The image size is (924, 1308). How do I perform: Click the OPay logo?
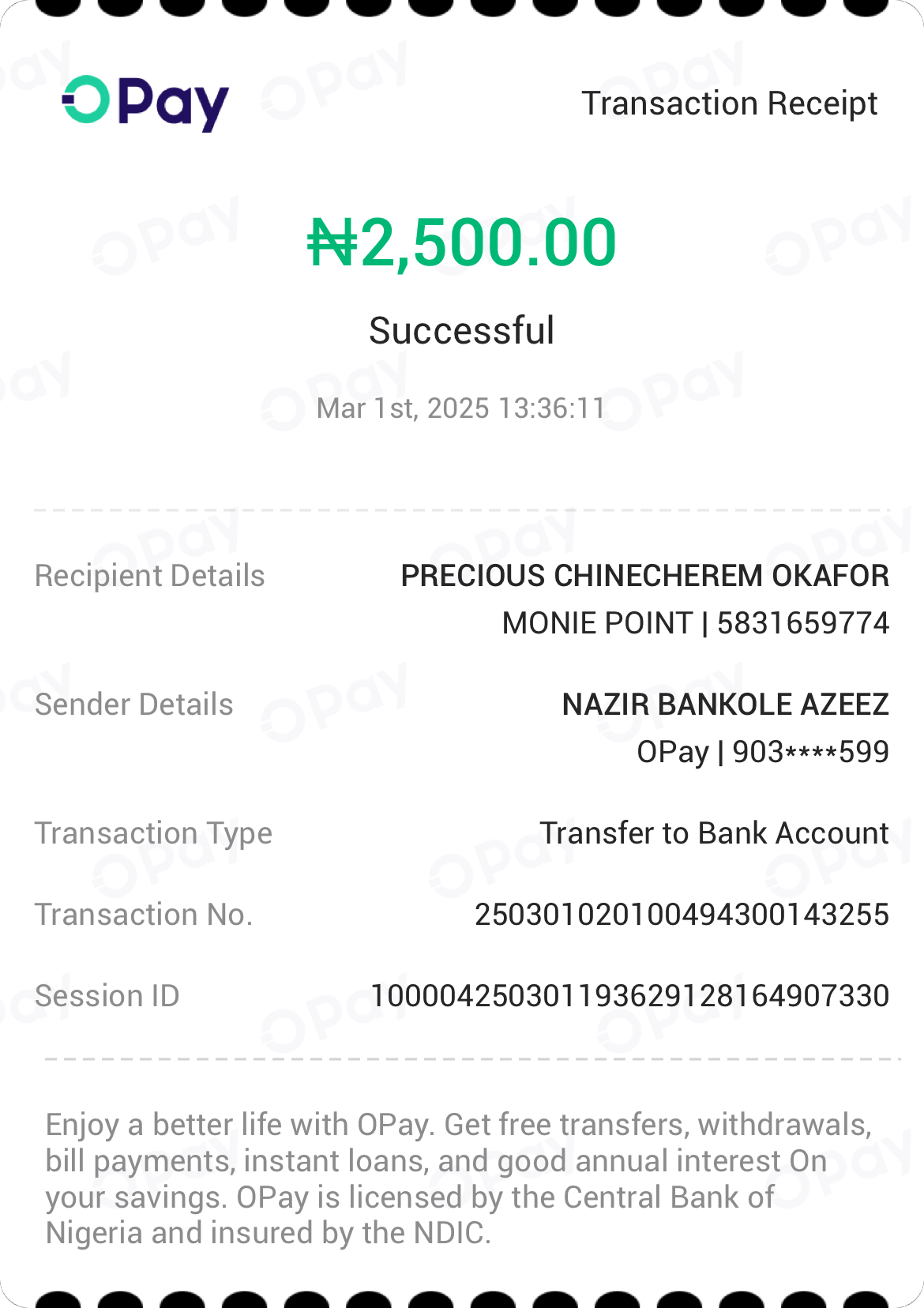pos(145,103)
